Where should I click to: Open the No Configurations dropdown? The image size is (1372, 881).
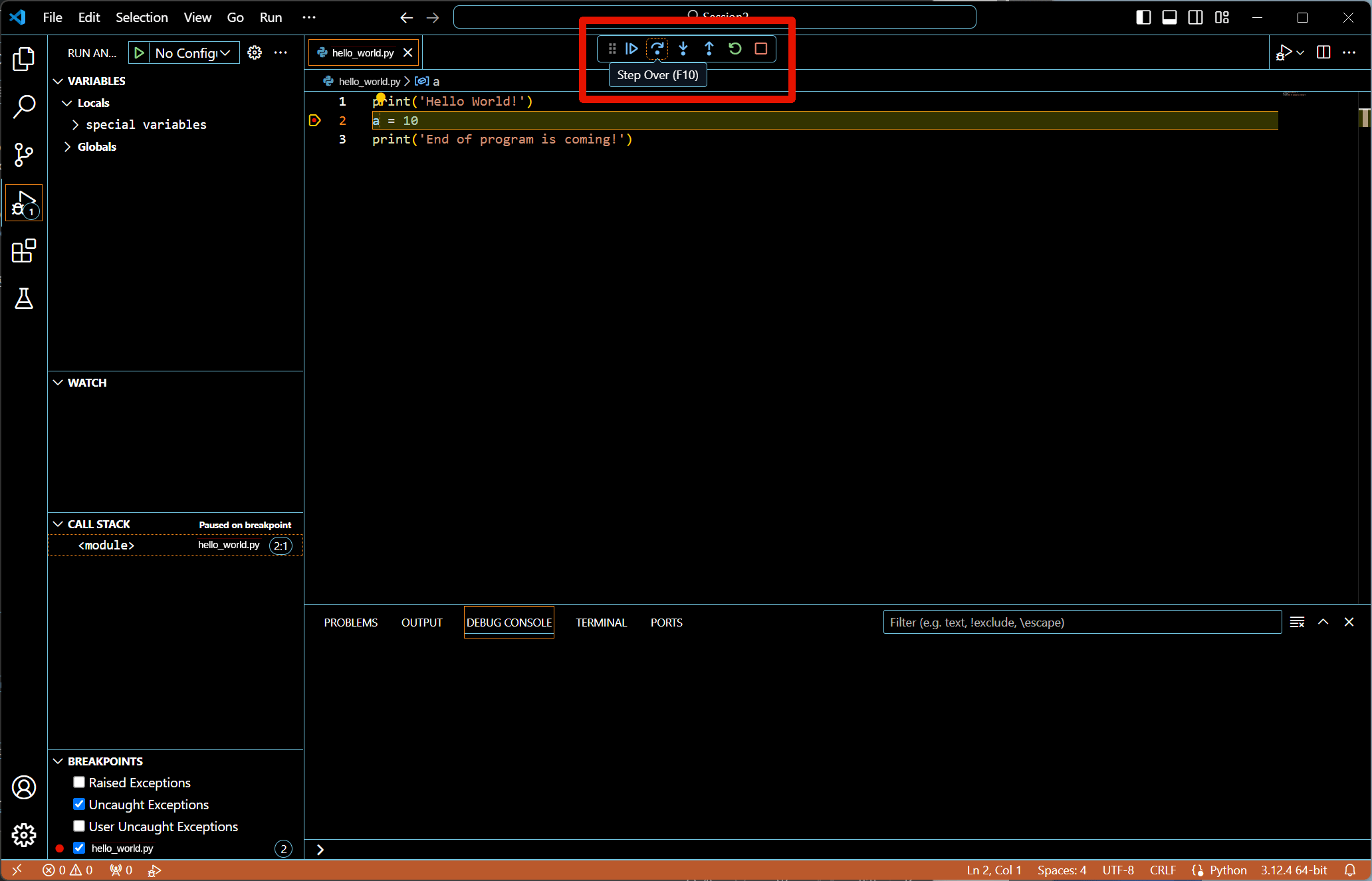pos(193,53)
